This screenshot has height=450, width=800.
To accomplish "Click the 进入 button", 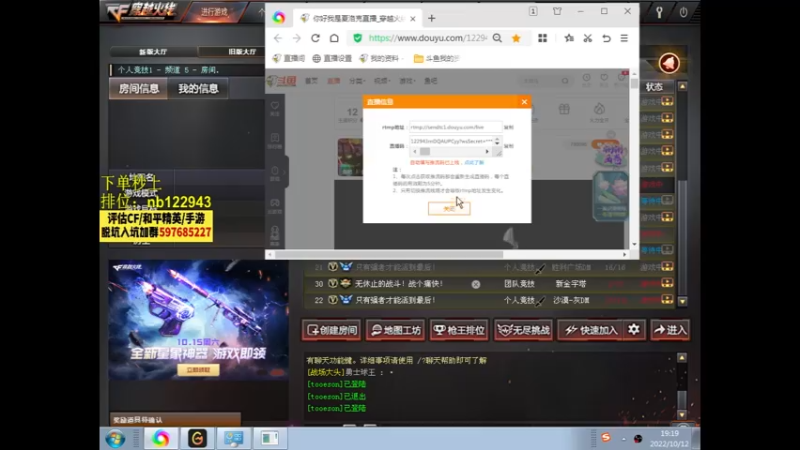I will 670,330.
